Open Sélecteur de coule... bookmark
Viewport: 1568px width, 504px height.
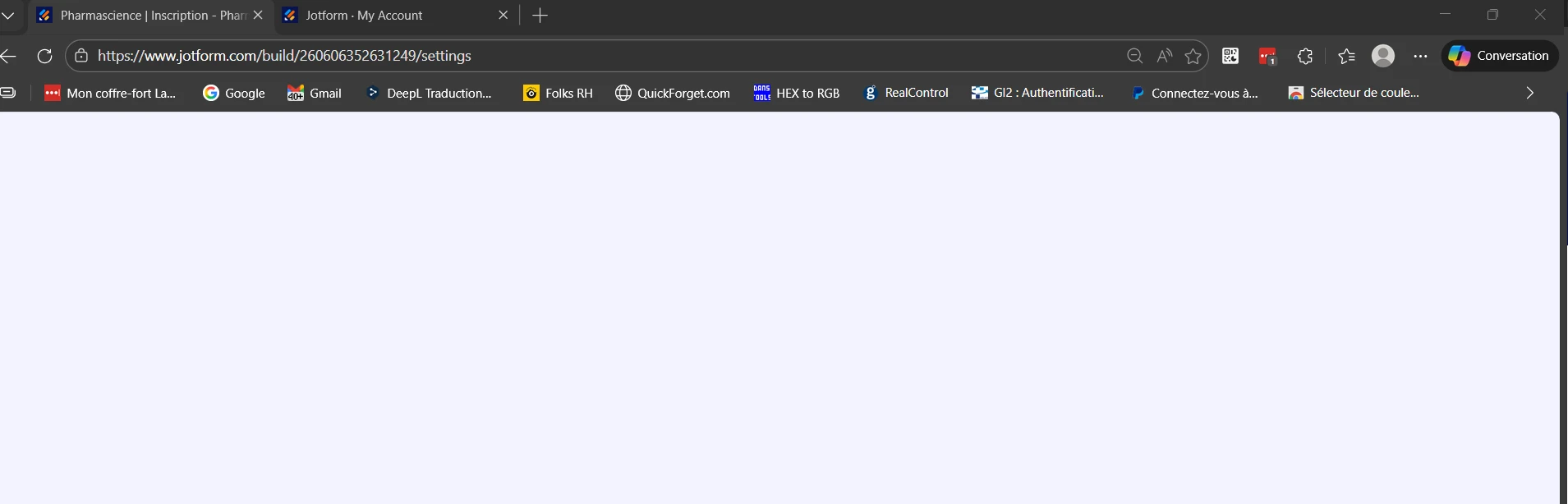coord(1354,93)
